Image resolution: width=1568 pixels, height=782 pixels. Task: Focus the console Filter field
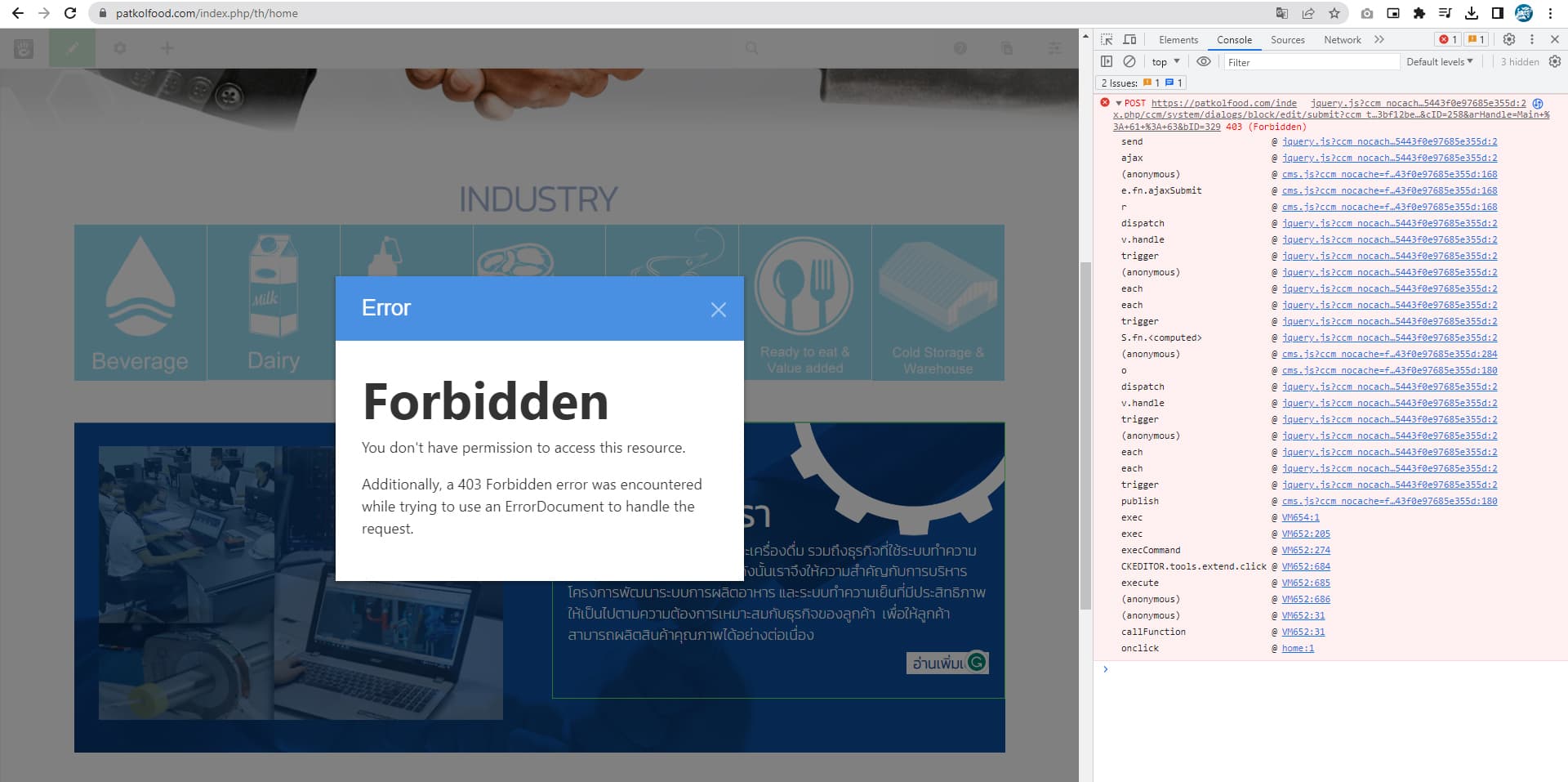click(1311, 62)
